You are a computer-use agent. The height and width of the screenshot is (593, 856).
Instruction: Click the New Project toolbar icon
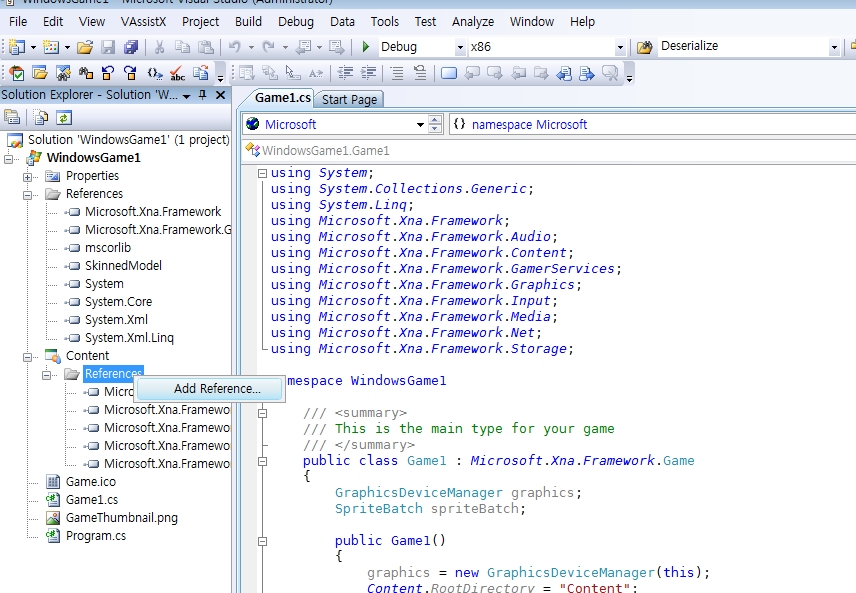(x=17, y=47)
